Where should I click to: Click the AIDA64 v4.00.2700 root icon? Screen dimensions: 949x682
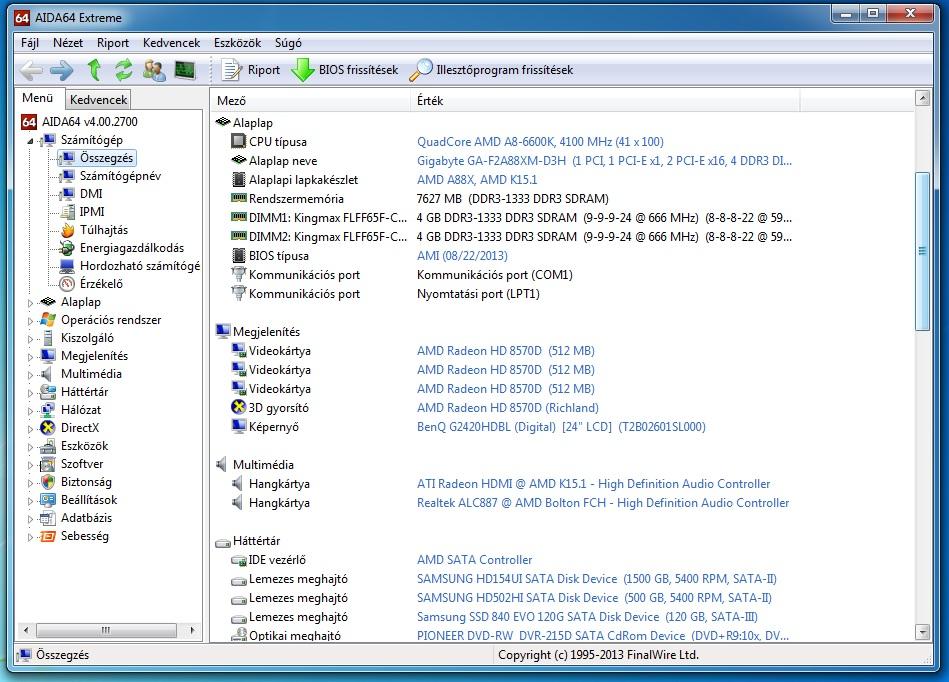point(29,122)
